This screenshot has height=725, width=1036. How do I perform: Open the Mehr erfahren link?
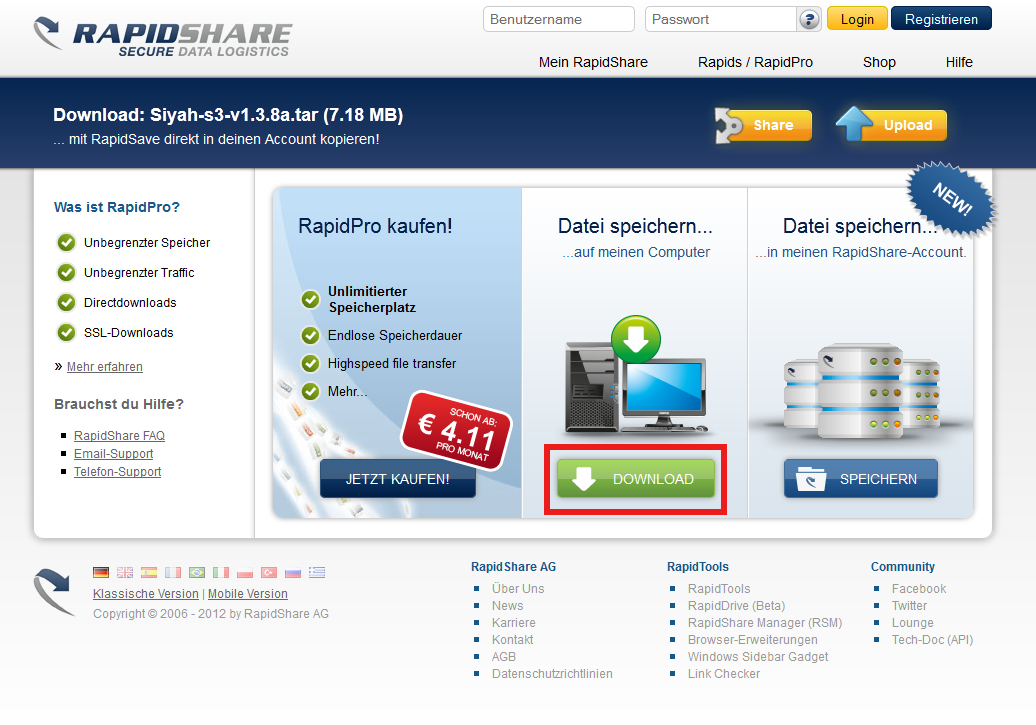[x=104, y=367]
